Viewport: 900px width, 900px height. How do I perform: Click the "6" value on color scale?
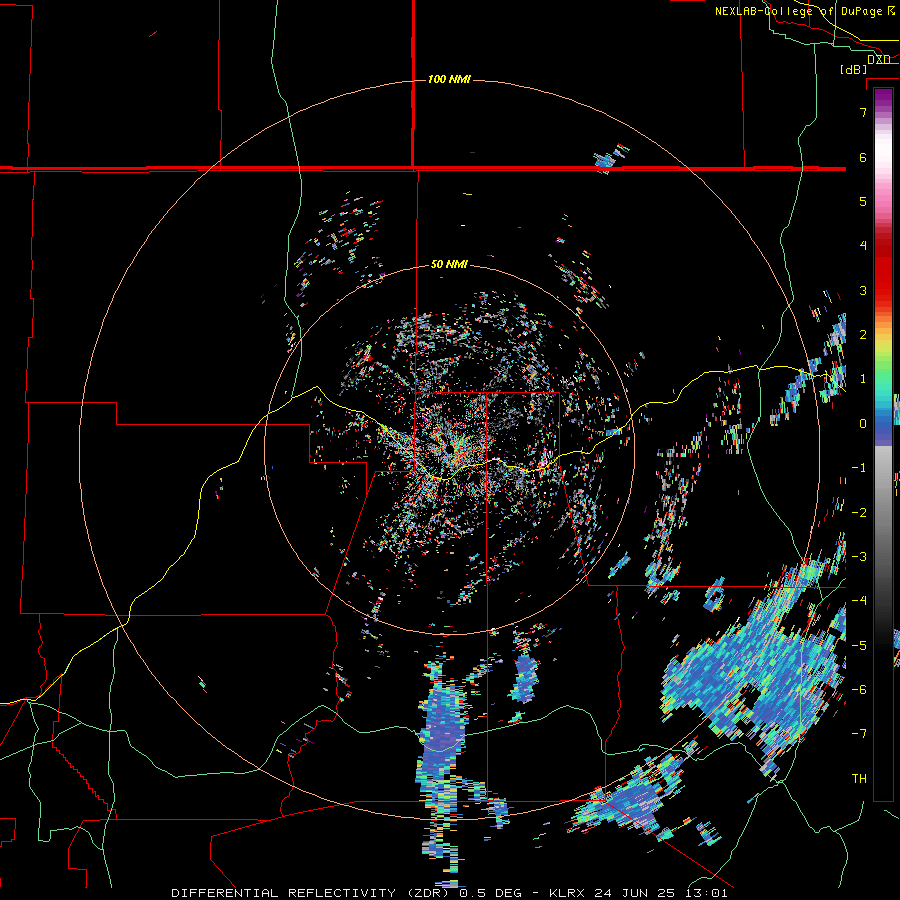pyautogui.click(x=863, y=157)
